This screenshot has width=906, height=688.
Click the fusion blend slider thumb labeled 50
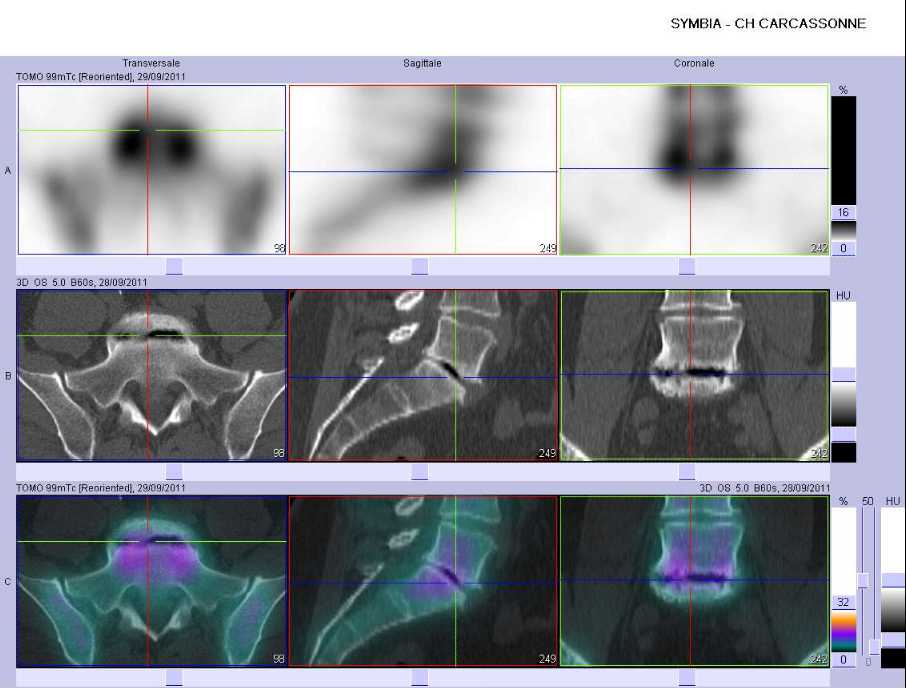863,580
